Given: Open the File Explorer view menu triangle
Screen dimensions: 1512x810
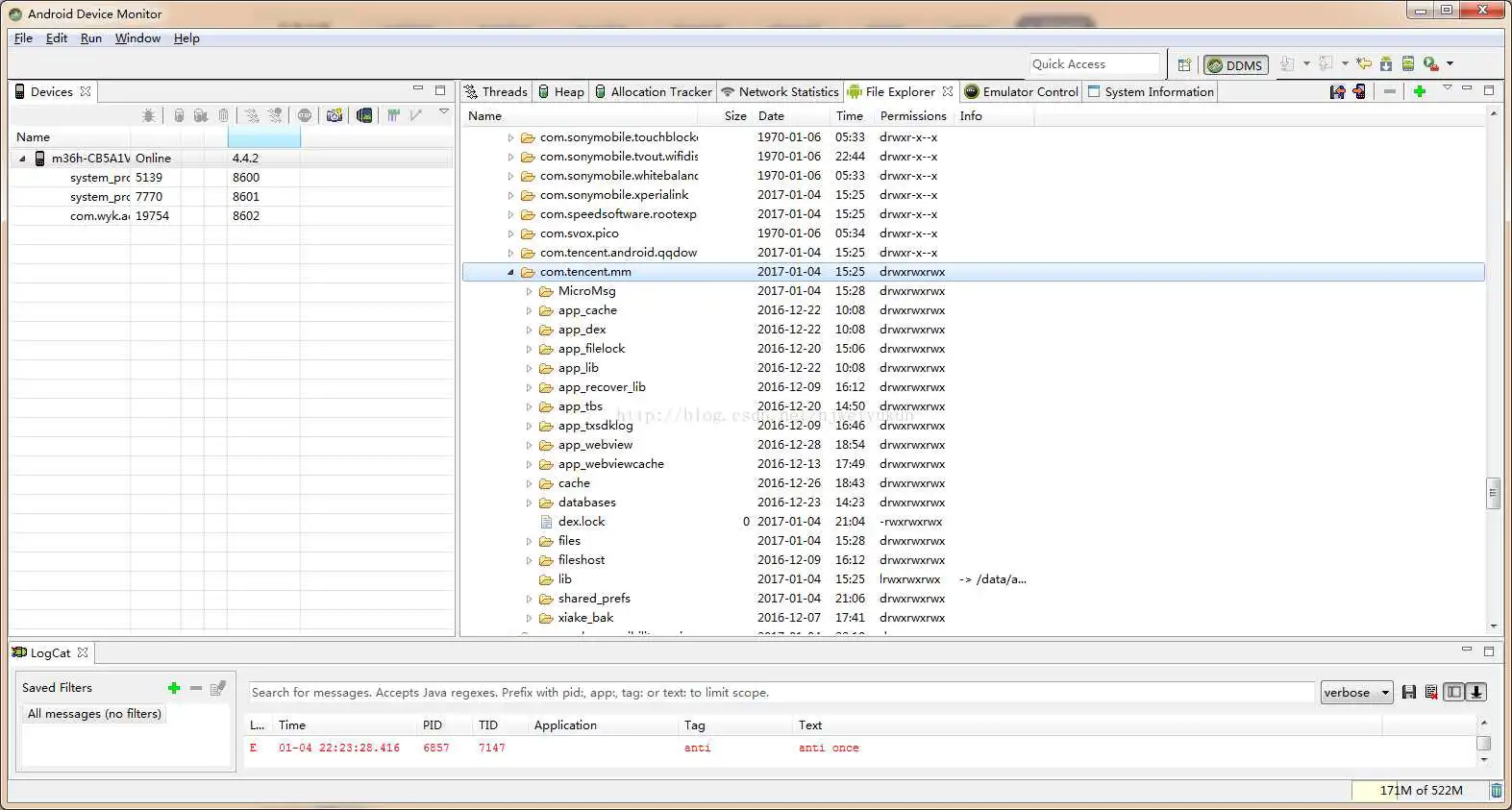Looking at the screenshot, I should coord(1447,88).
